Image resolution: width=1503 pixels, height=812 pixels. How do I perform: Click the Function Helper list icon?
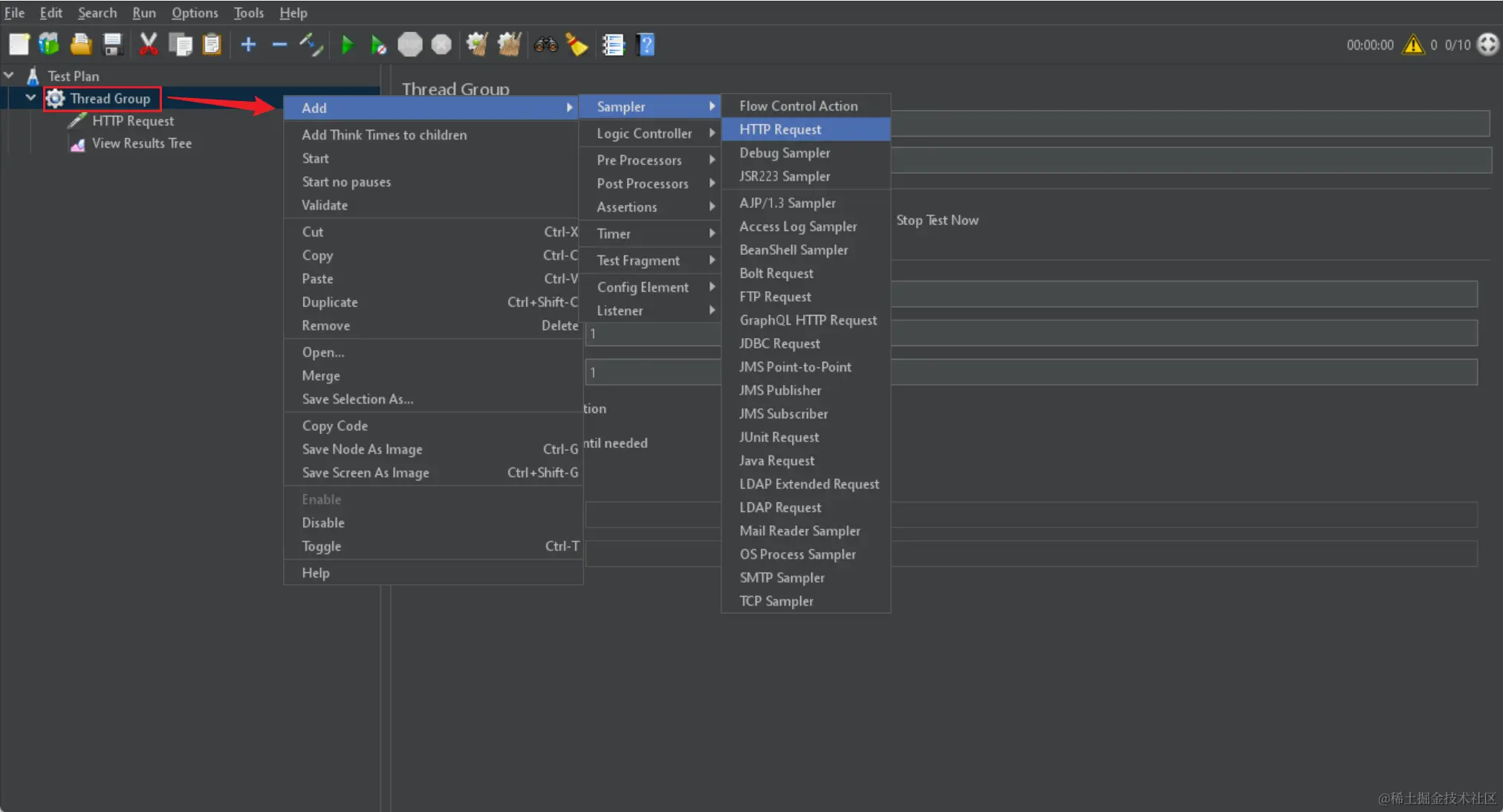(x=613, y=45)
